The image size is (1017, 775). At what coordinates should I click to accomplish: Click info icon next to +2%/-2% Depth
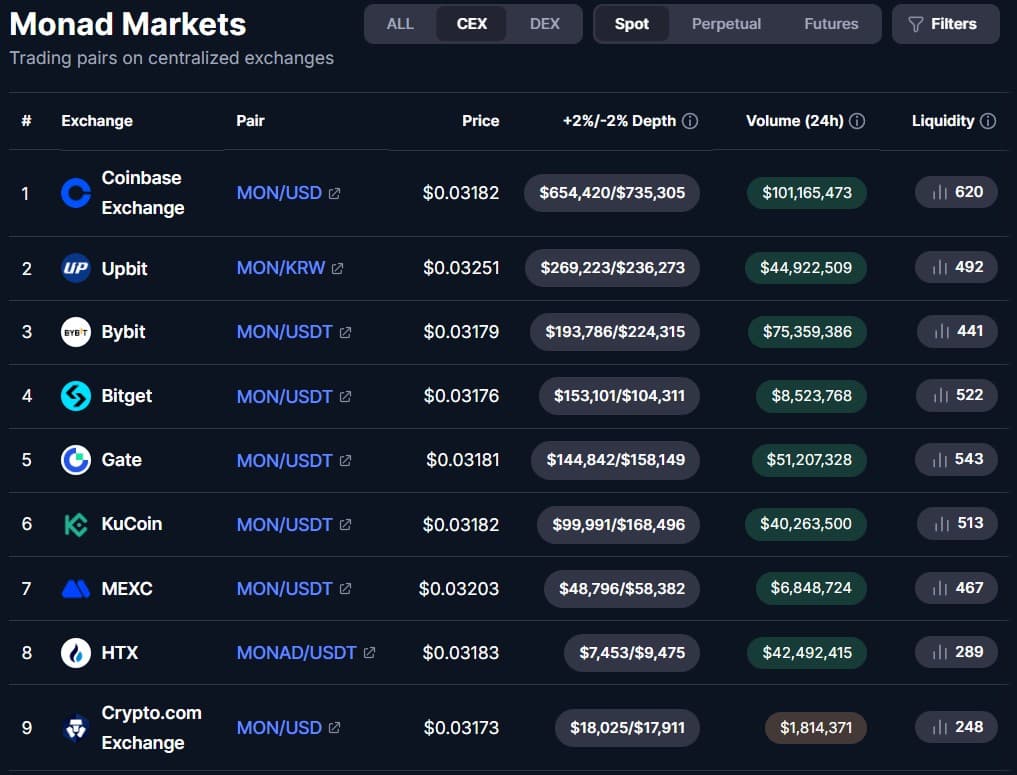690,121
